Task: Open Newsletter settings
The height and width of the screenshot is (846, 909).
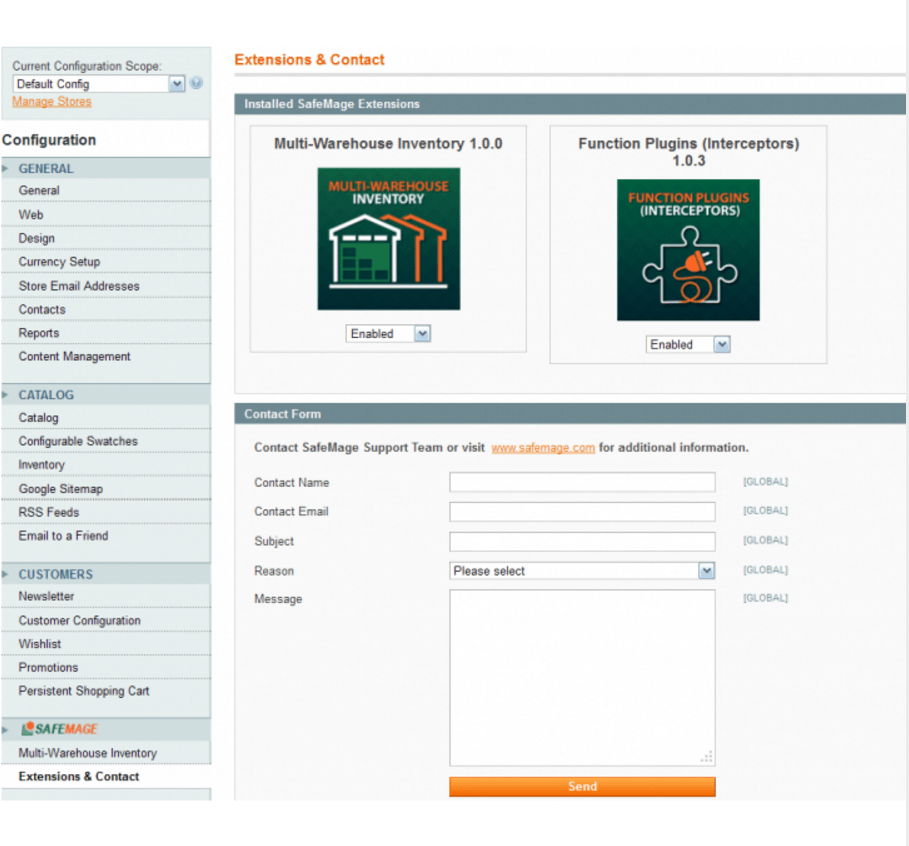Action: (106, 596)
